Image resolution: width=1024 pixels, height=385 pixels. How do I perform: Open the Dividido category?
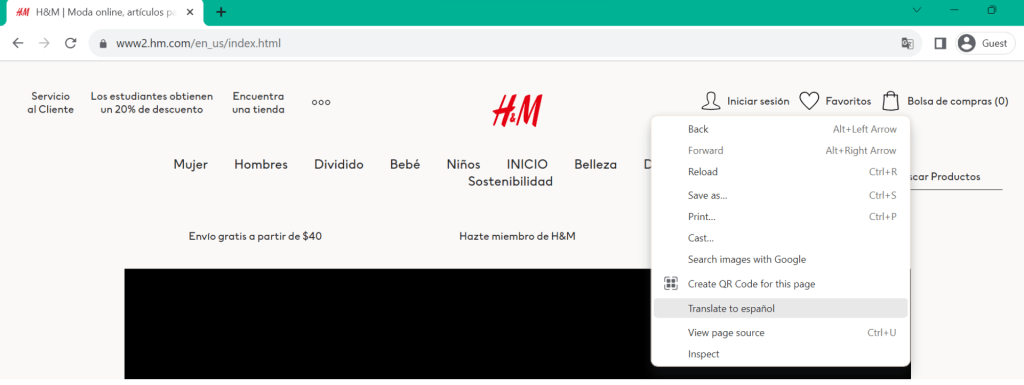tap(338, 164)
